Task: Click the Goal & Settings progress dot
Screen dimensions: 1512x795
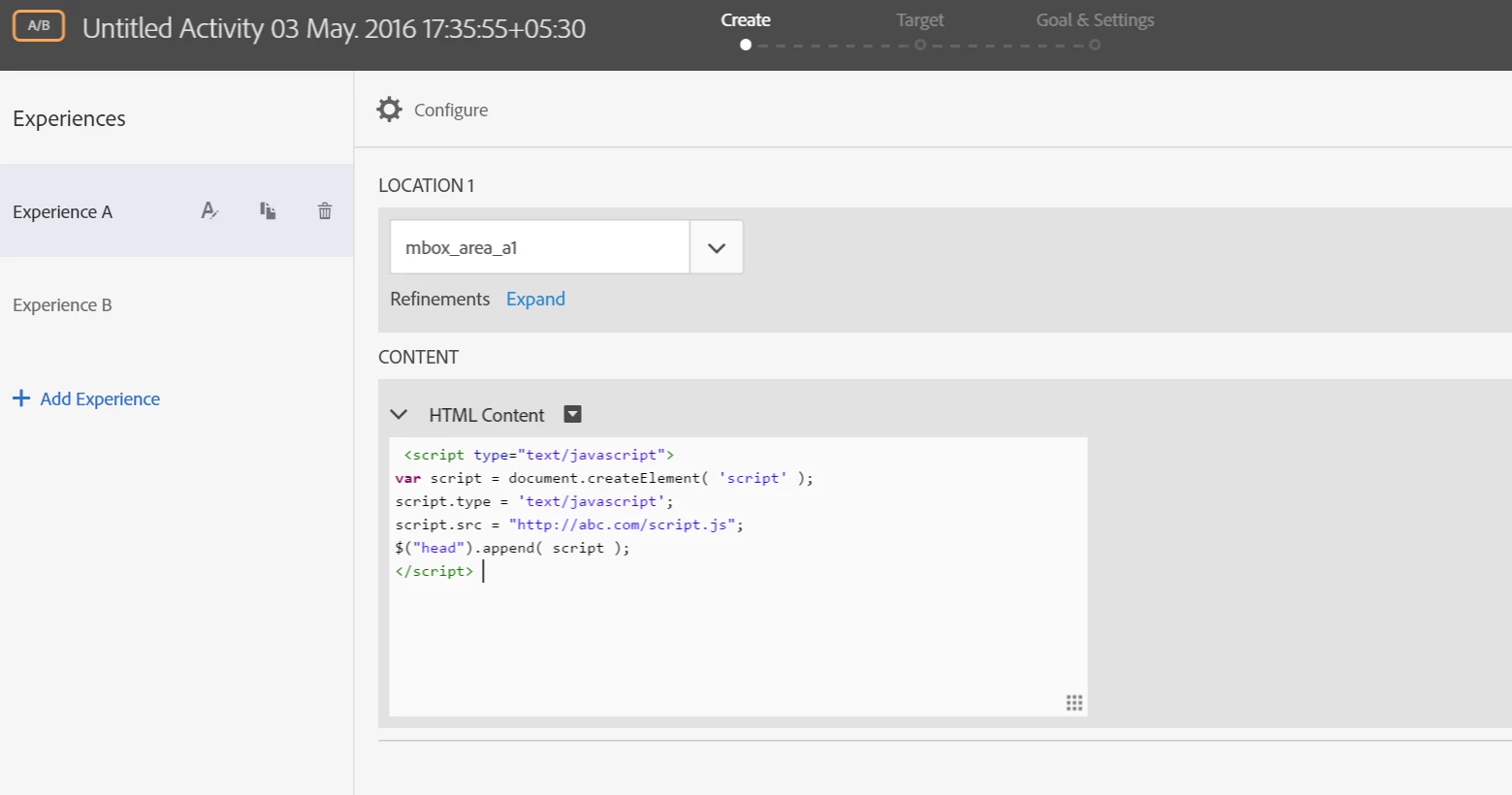Action: click(1095, 45)
